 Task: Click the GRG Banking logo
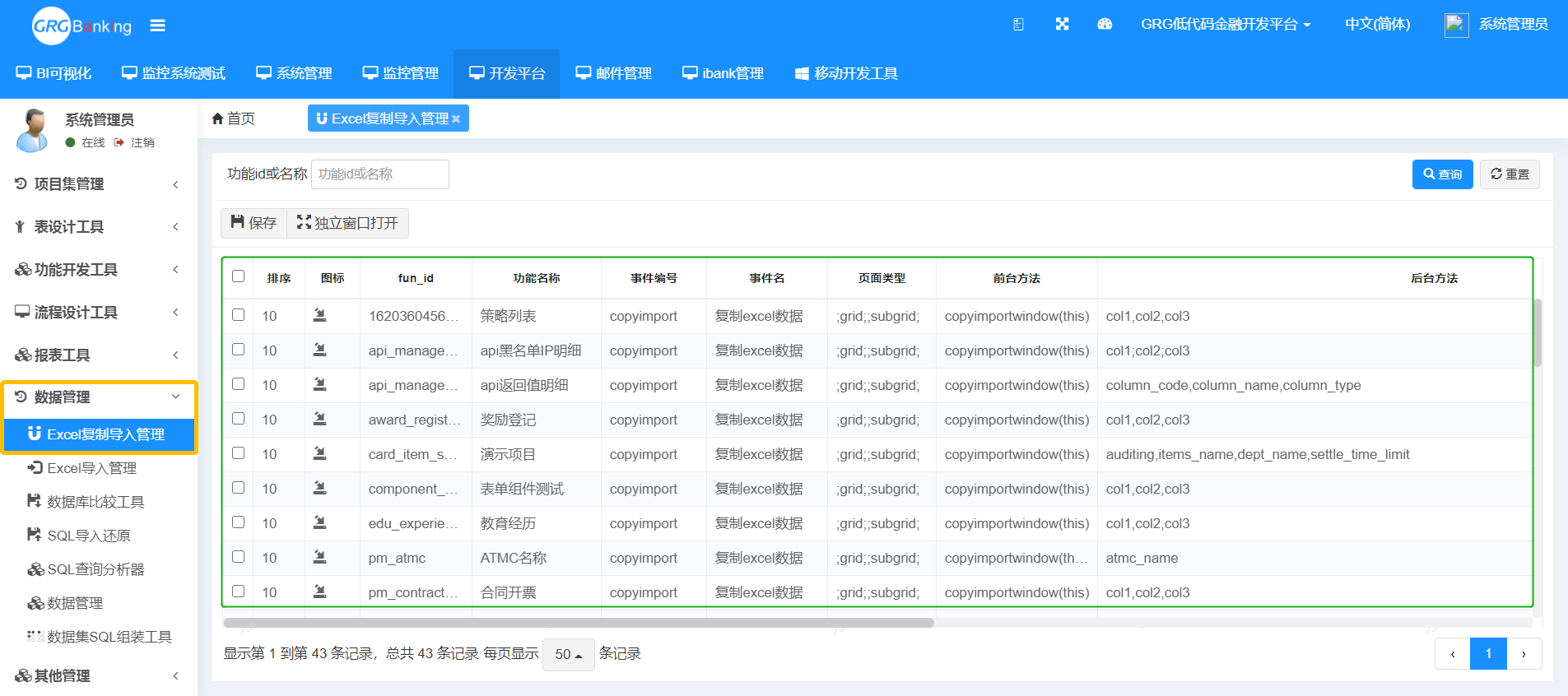pos(81,26)
